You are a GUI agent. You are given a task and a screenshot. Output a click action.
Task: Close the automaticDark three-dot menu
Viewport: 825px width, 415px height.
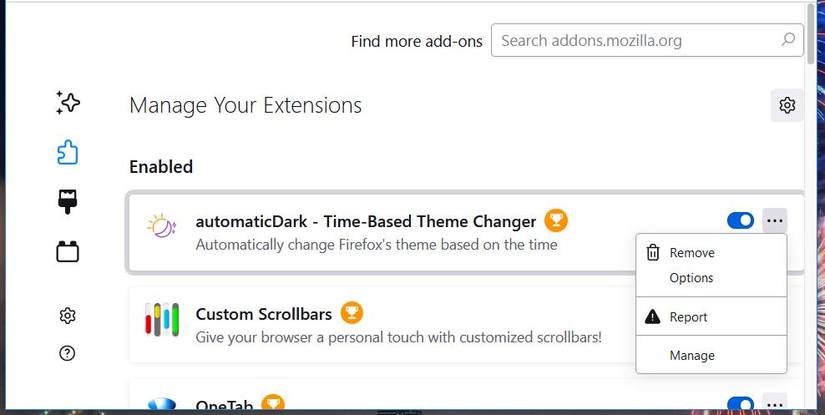tap(775, 221)
